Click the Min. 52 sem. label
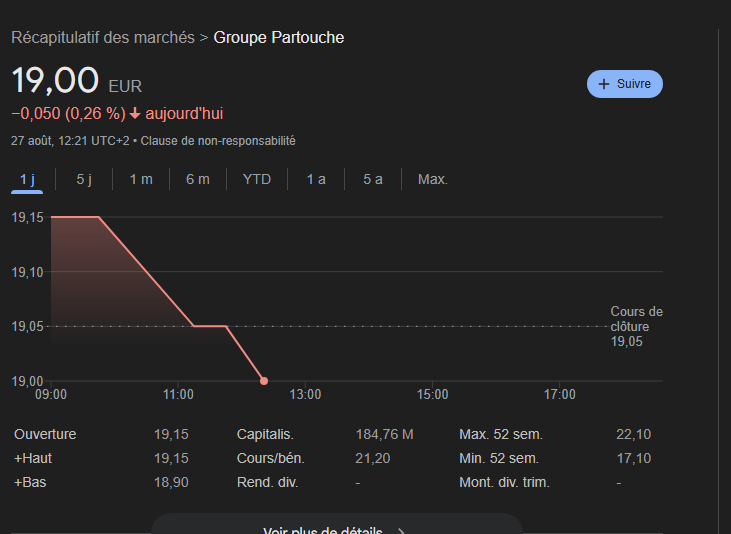 coord(499,458)
